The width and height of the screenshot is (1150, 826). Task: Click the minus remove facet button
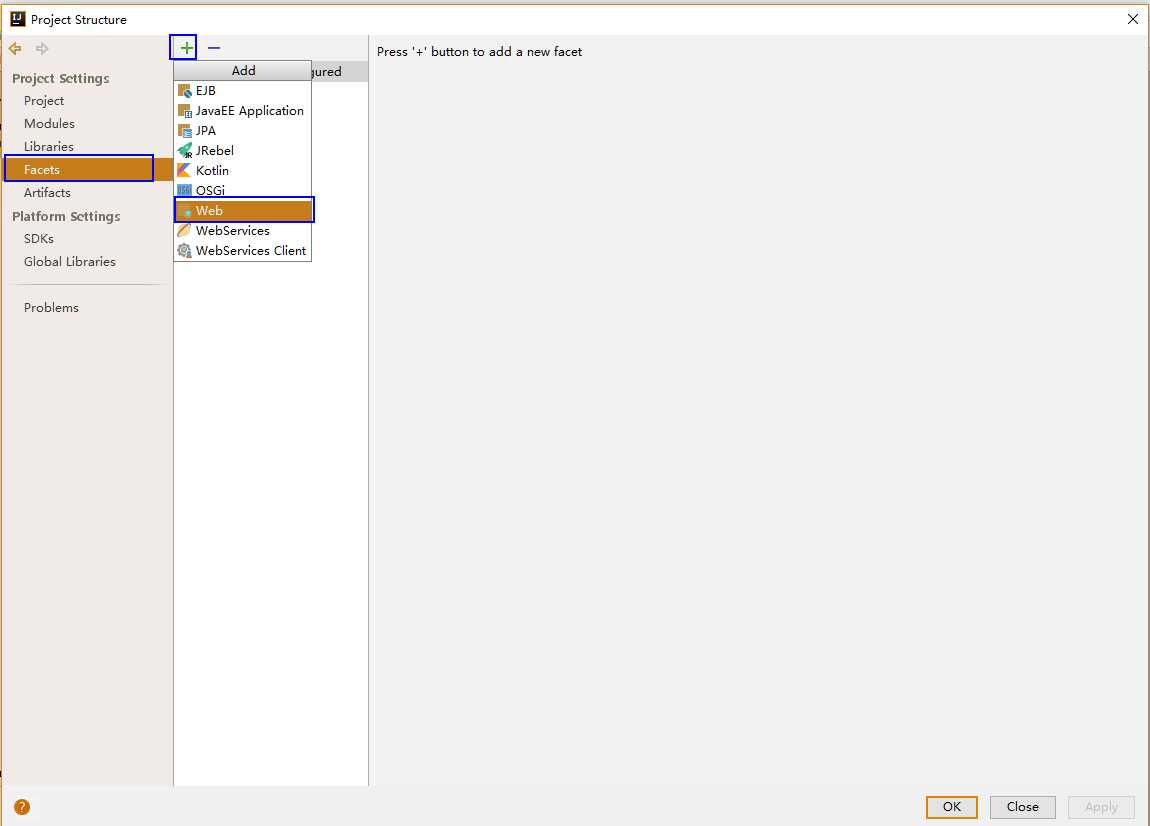(213, 48)
